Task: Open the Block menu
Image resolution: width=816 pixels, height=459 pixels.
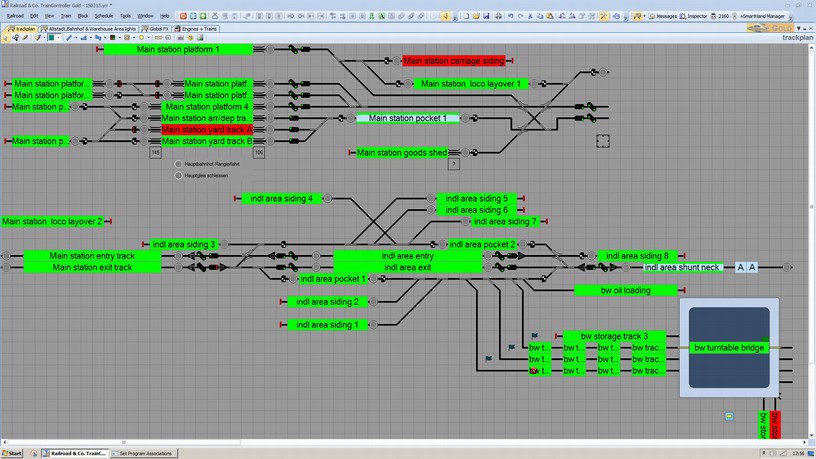Action: click(83, 16)
